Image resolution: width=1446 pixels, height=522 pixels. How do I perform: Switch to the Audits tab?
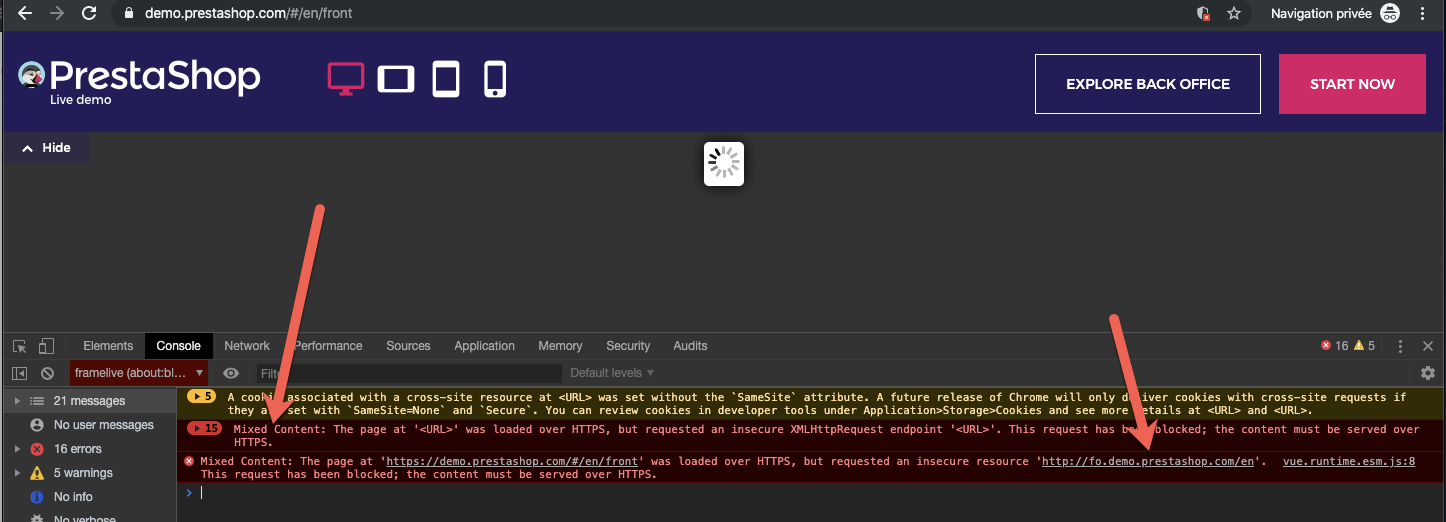690,346
